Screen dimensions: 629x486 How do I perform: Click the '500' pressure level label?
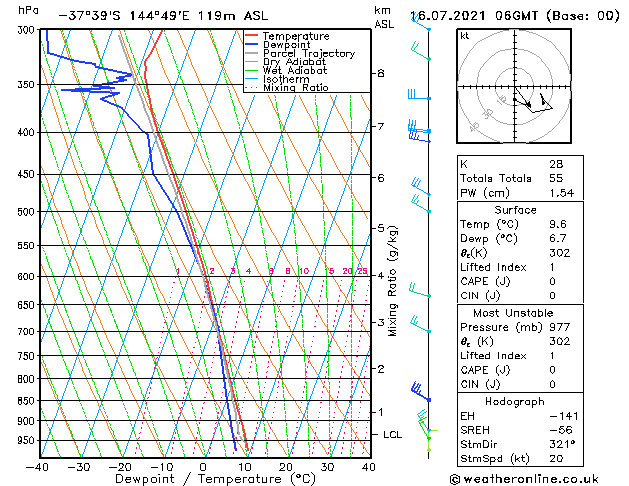28,212
